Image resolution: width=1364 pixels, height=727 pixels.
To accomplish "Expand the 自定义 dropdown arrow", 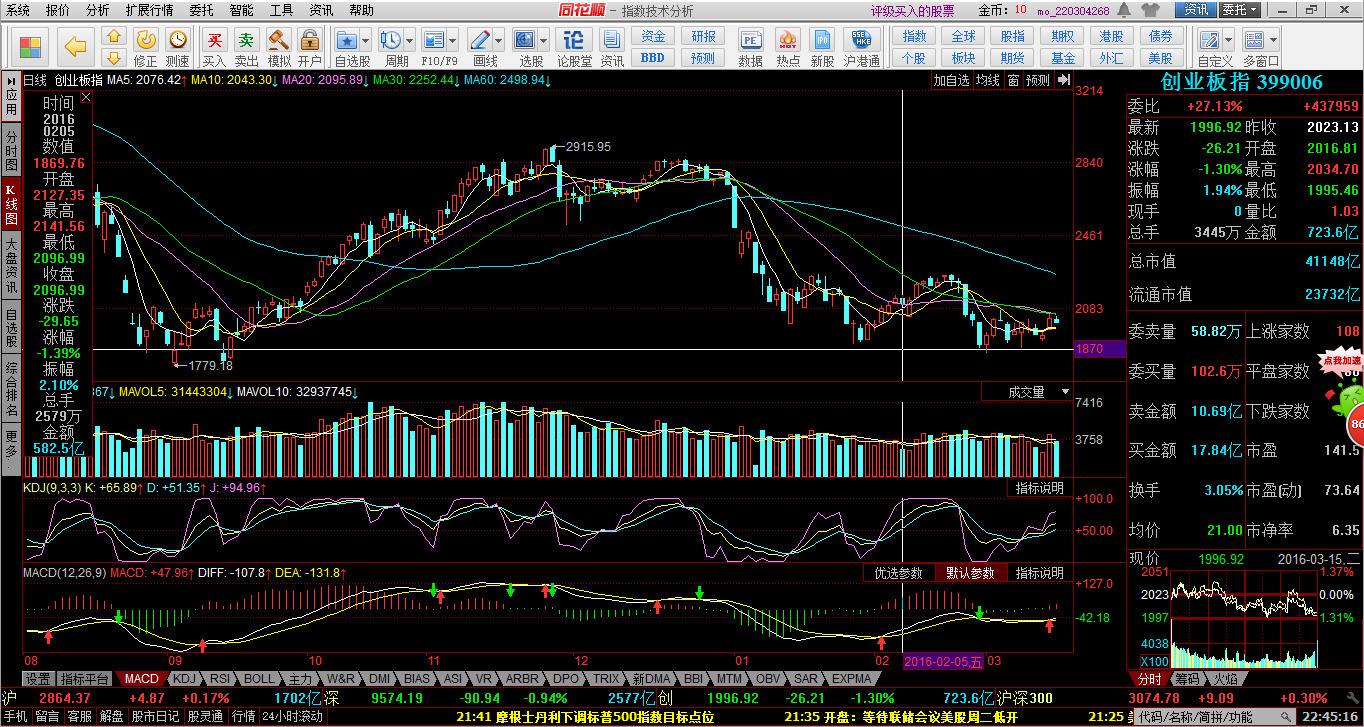I will (1227, 41).
